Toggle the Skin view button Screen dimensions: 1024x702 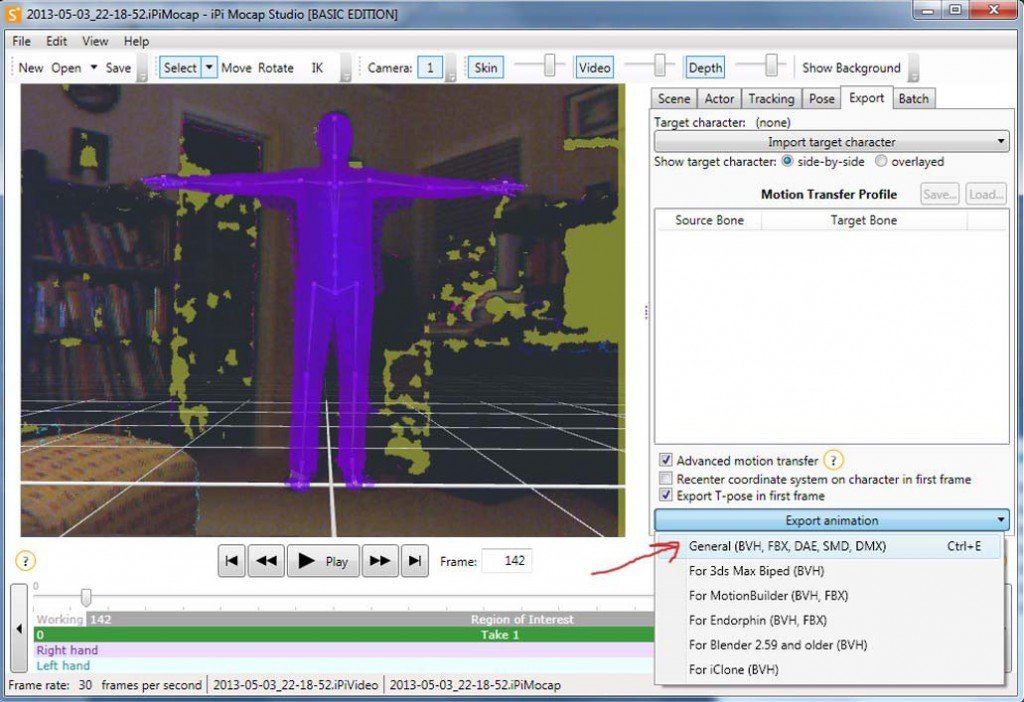click(485, 68)
